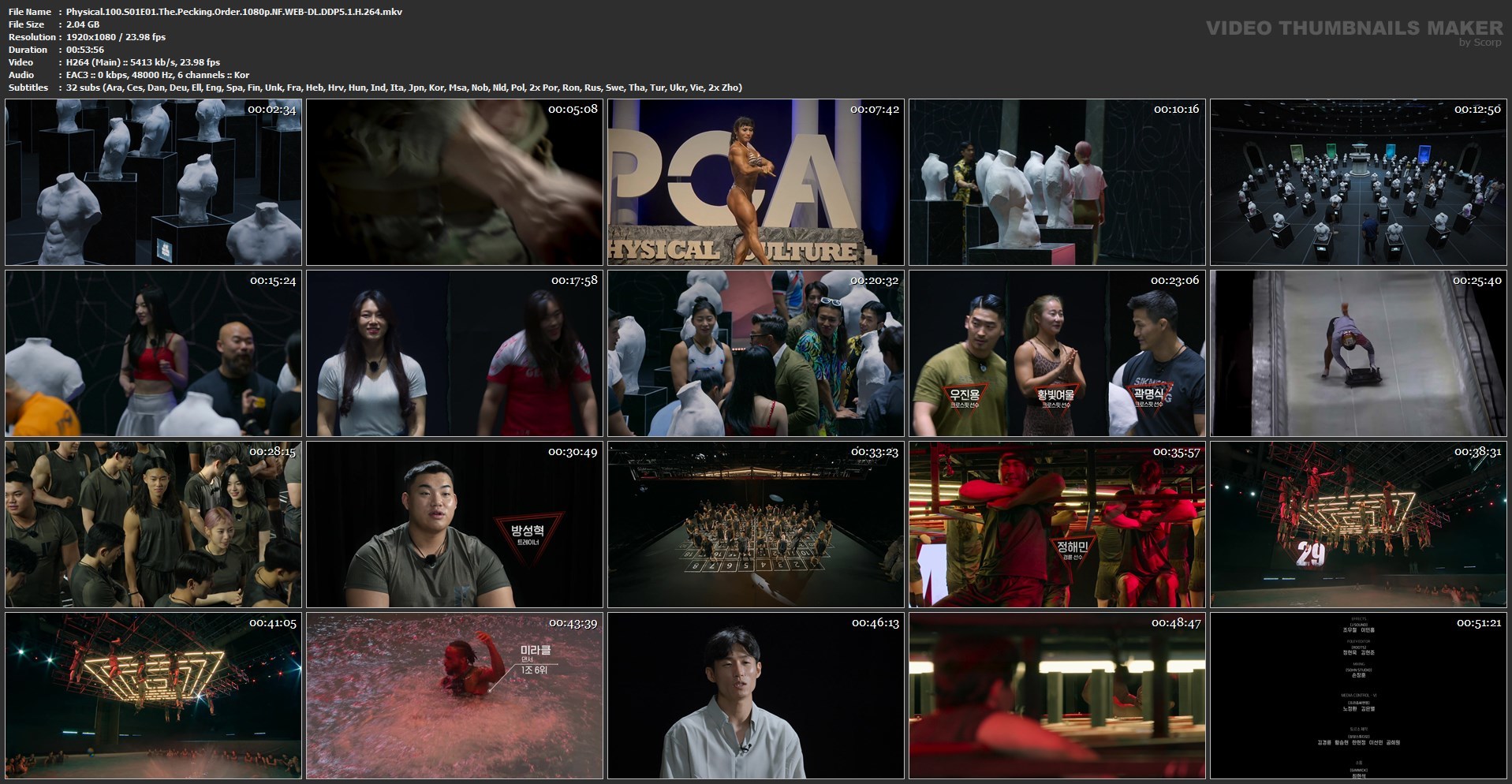Select the PCA stage thumbnail at 00:07:42
This screenshot has height=784, width=1512.
click(x=756, y=182)
